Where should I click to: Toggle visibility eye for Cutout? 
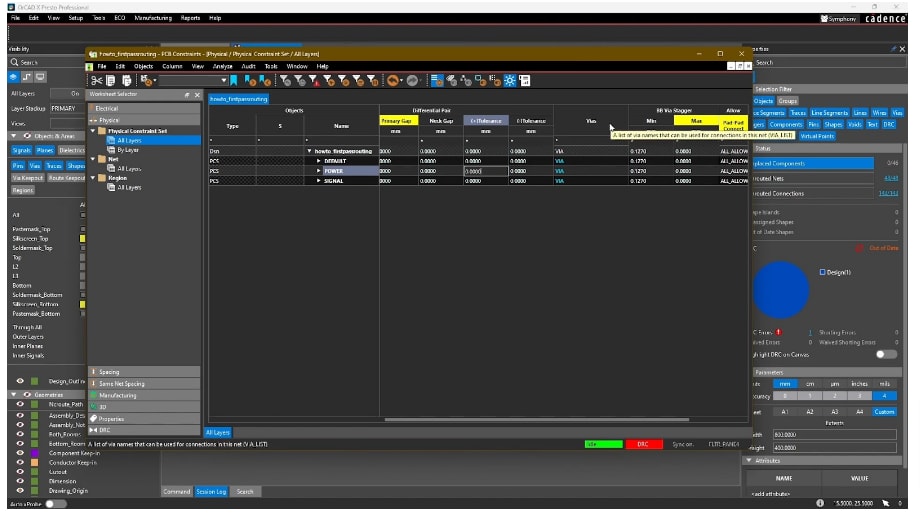(x=20, y=472)
